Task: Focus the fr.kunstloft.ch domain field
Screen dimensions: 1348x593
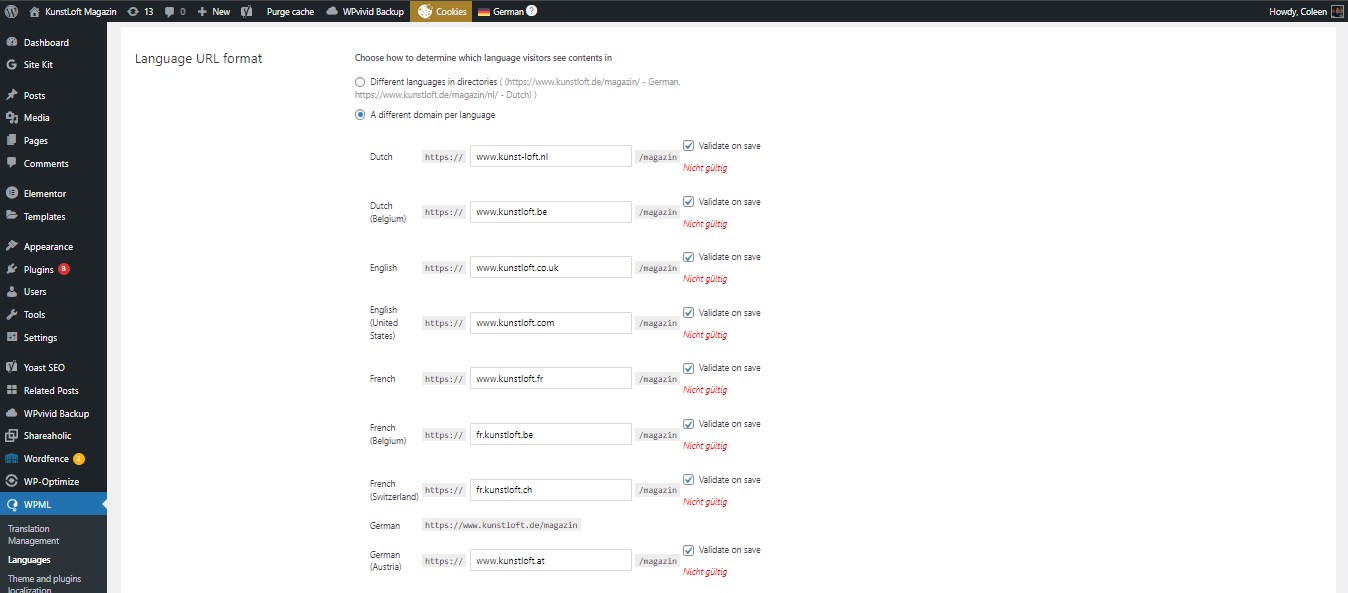Action: pos(551,490)
